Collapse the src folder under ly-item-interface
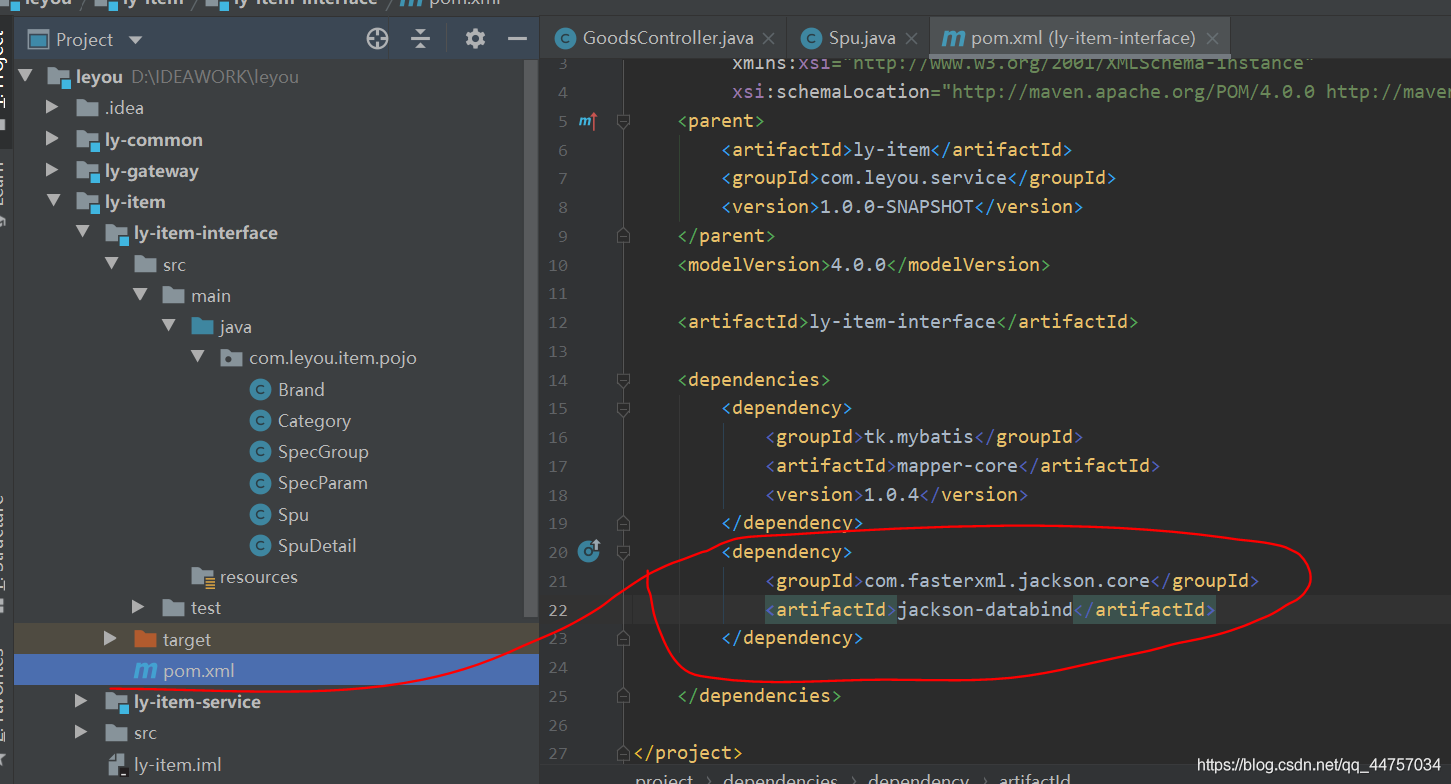 (111, 264)
